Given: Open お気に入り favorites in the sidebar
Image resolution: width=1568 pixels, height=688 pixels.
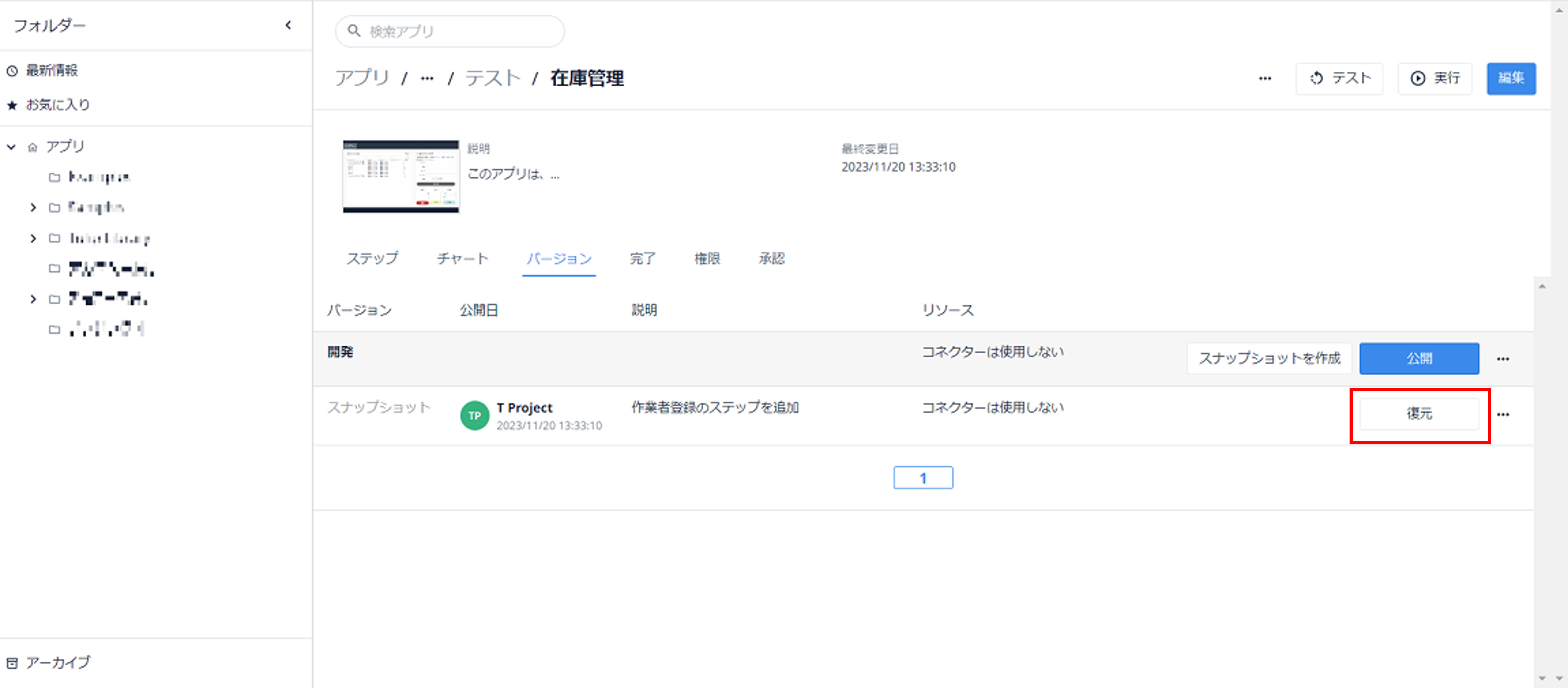Looking at the screenshot, I should 48,105.
